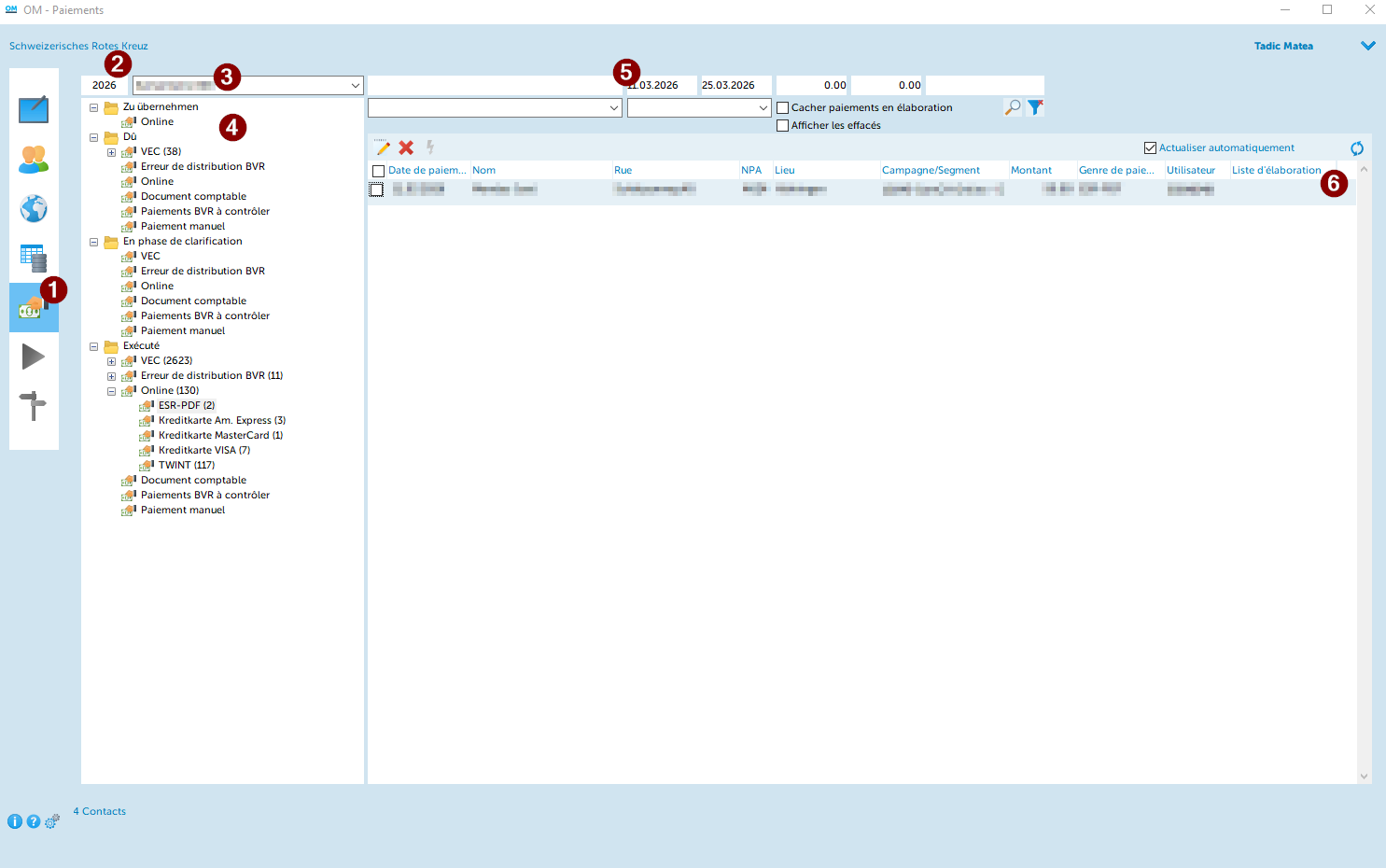
Task: Sort by the 'NPA' column header
Action: coord(751,170)
